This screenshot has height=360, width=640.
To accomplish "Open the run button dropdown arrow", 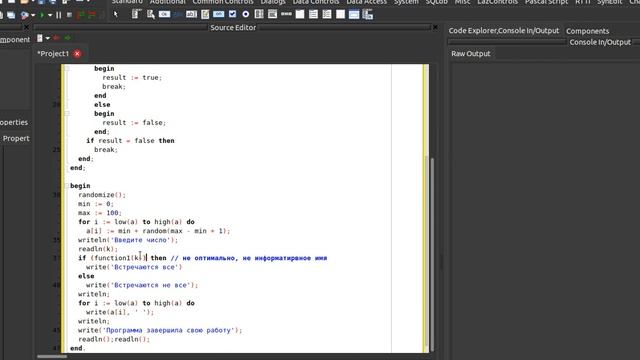I will click(50, 16).
